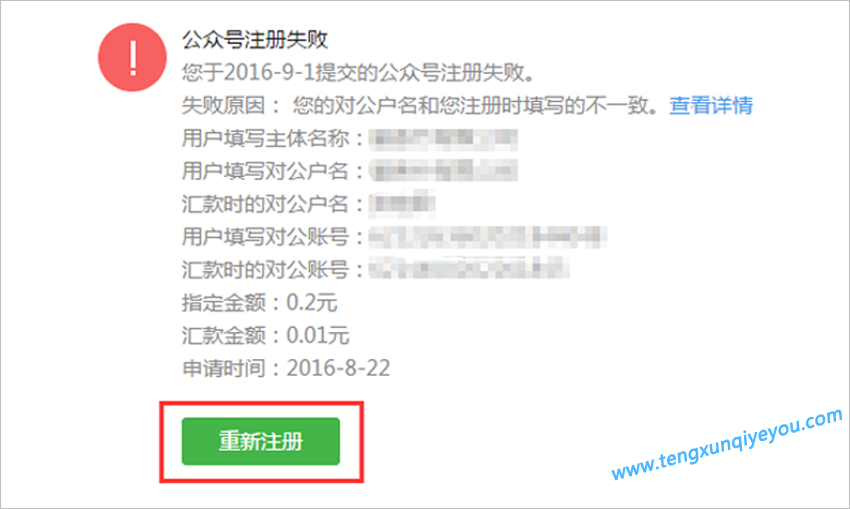Click the www.tengxunqiyeyou.com watermark
Screen dimensions: 850x509
point(727,444)
